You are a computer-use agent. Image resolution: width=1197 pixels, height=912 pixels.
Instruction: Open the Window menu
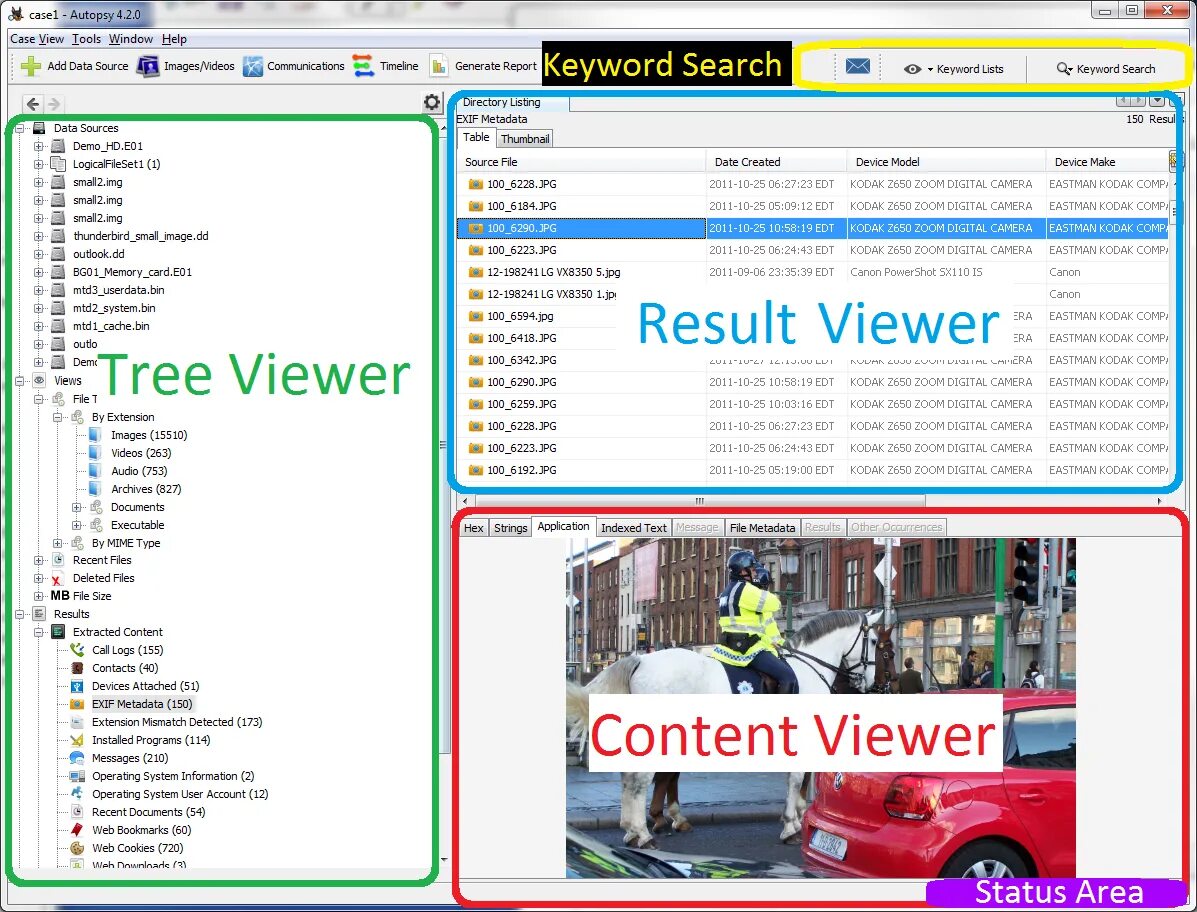click(x=131, y=39)
